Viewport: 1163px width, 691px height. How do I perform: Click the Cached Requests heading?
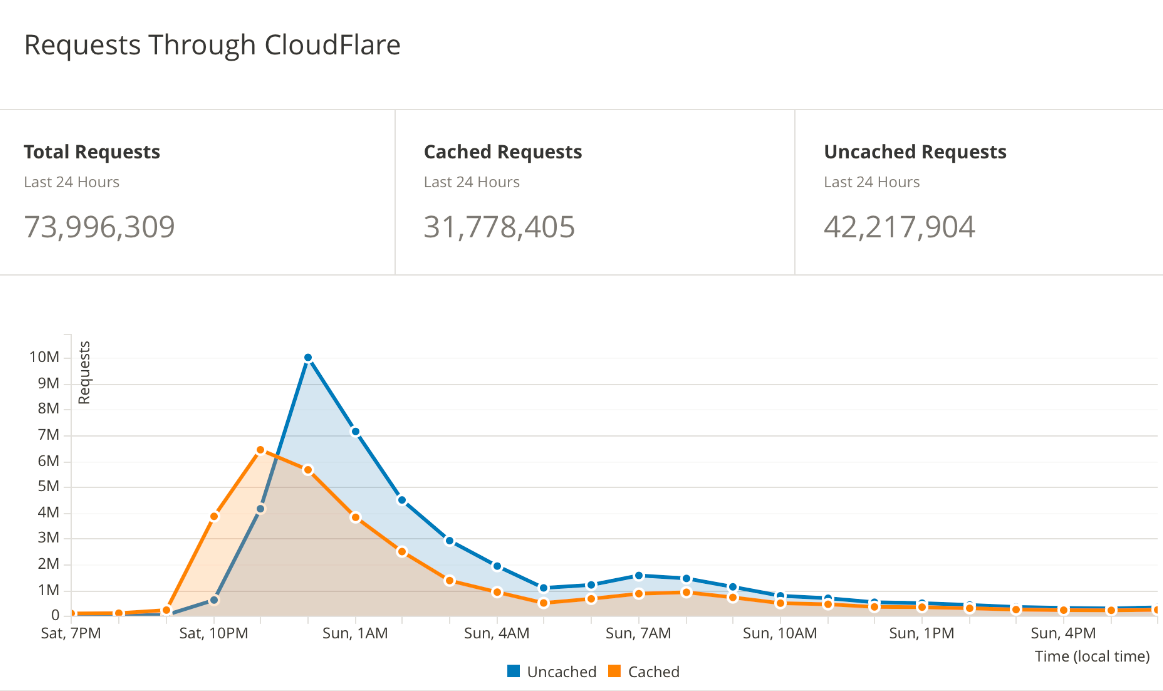tap(503, 152)
